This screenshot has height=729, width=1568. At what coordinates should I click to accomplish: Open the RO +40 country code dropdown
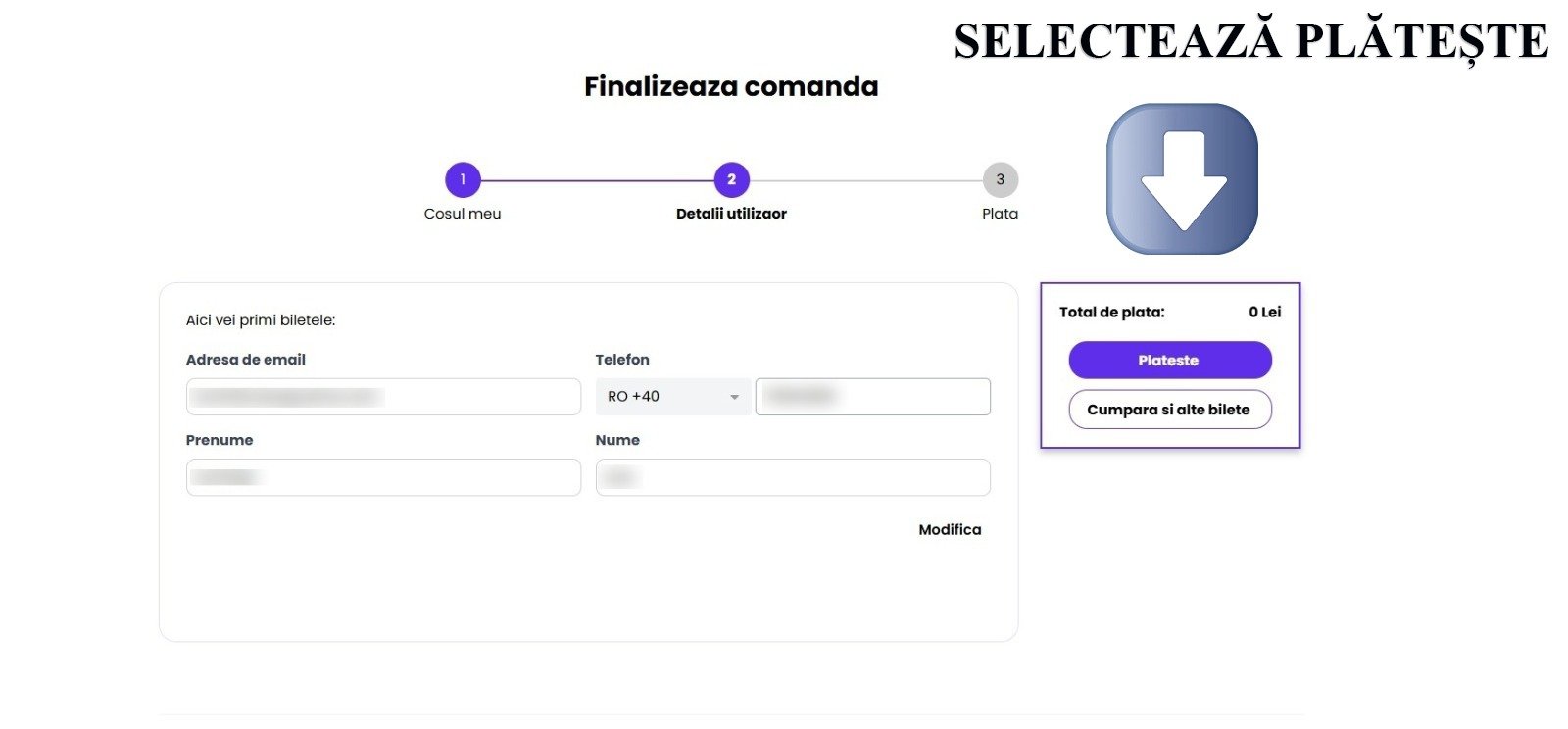673,397
